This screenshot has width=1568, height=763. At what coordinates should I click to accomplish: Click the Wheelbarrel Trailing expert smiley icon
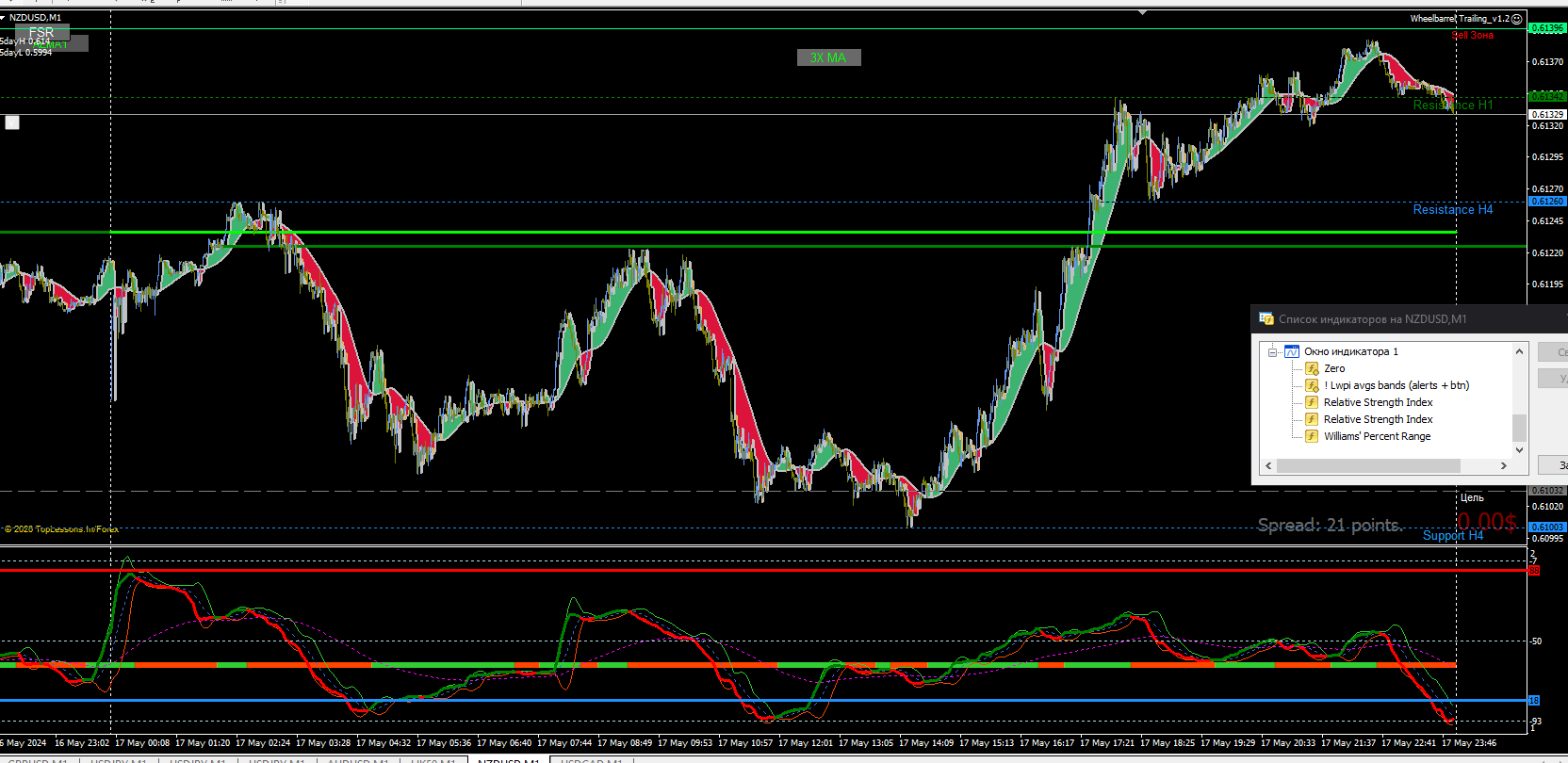pyautogui.click(x=1517, y=19)
